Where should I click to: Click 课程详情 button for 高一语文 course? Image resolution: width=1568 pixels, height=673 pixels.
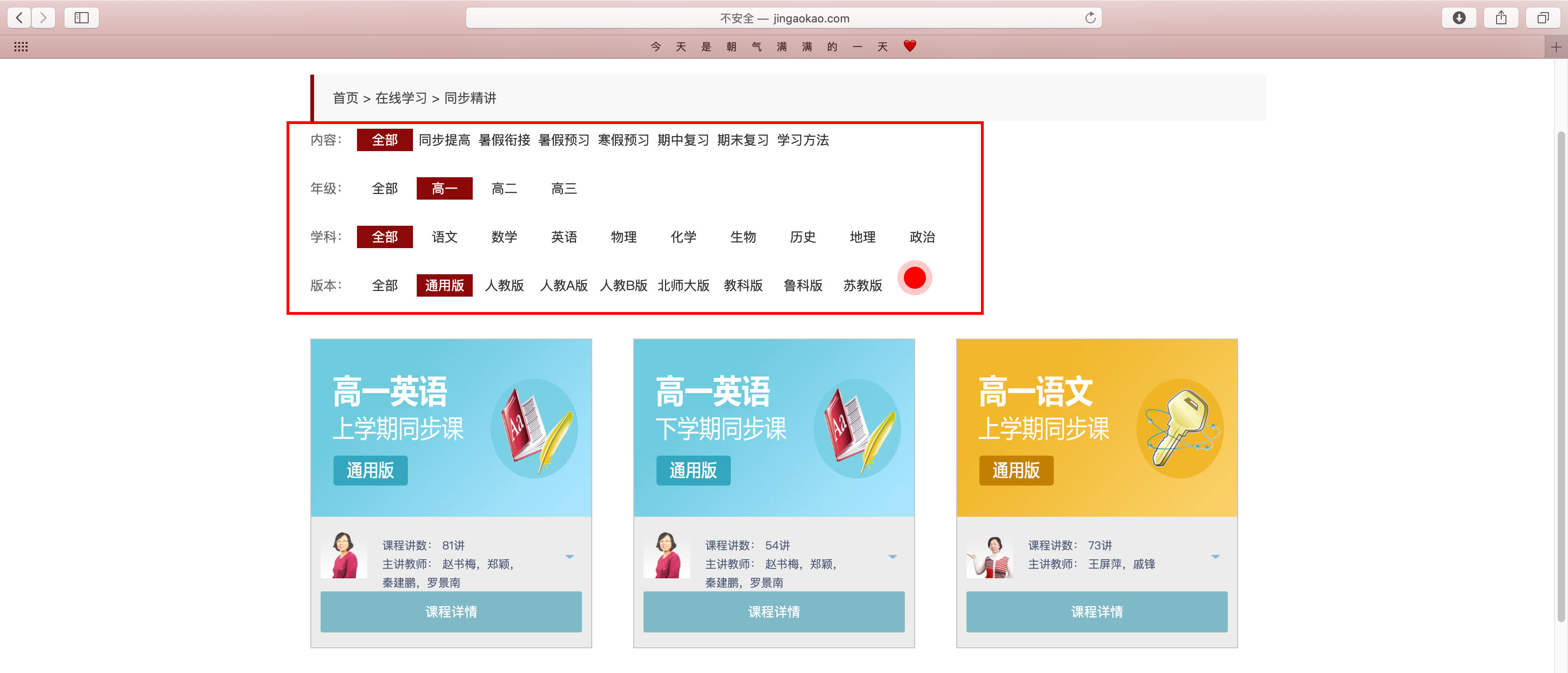(x=1096, y=611)
